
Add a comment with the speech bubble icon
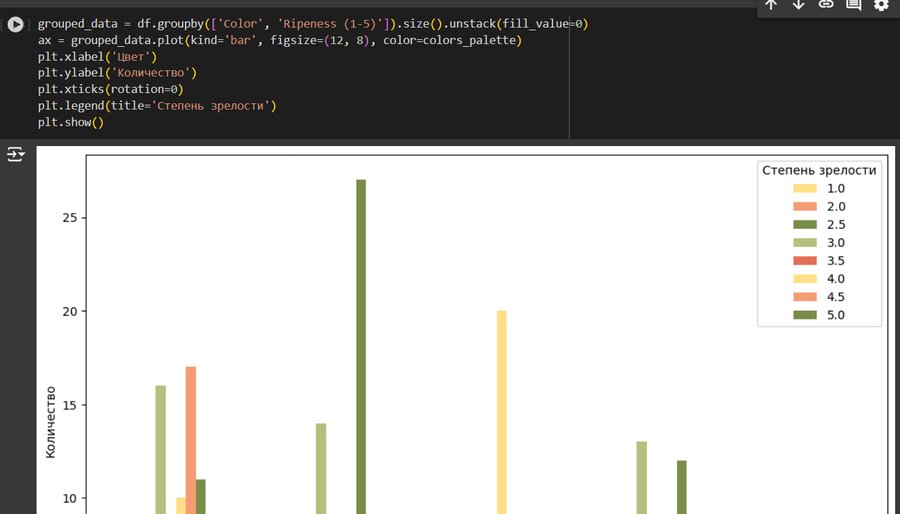coord(854,5)
